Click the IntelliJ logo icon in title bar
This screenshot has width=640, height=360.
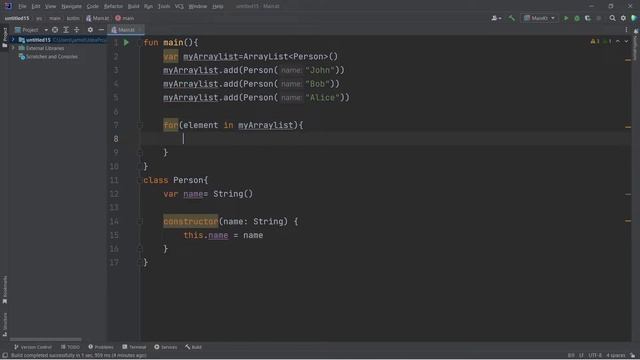coord(8,6)
